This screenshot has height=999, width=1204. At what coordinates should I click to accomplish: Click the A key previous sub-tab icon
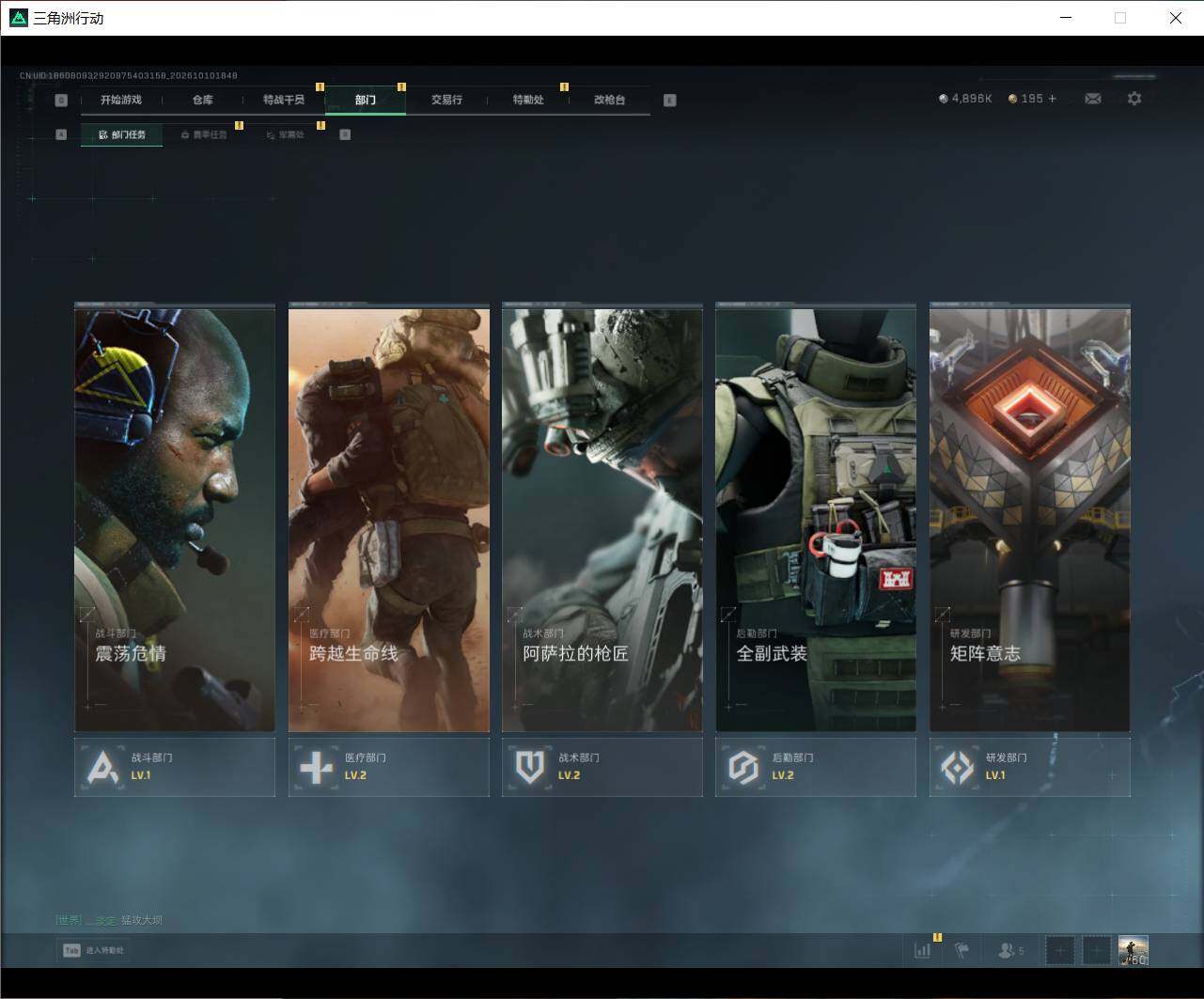point(61,134)
